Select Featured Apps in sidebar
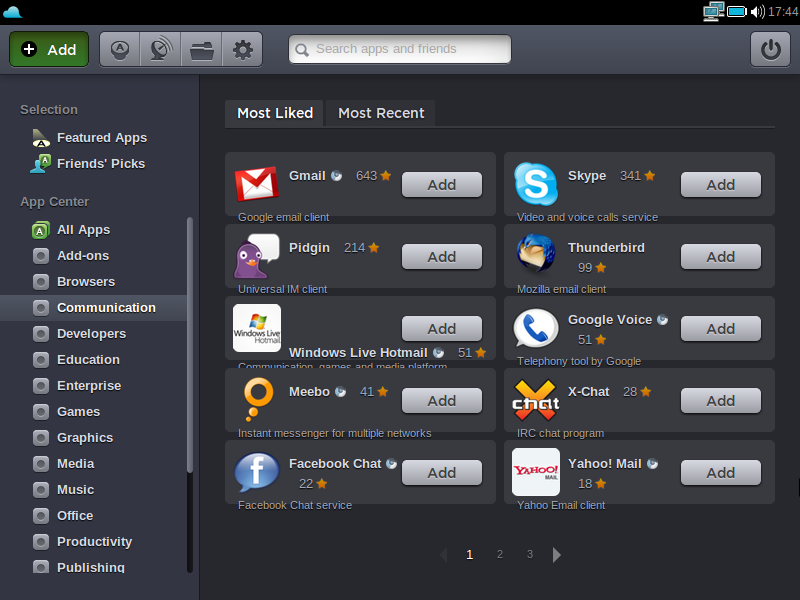This screenshot has height=600, width=800. [x=101, y=138]
